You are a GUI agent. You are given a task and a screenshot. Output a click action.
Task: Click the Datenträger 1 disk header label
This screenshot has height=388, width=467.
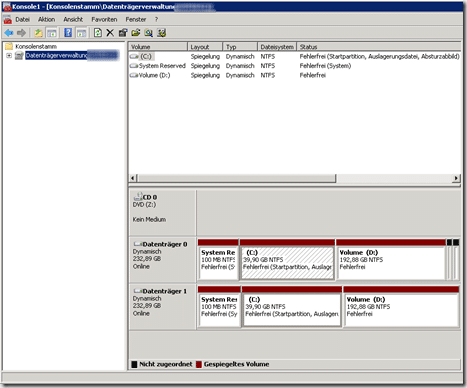pyautogui.click(x=165, y=291)
